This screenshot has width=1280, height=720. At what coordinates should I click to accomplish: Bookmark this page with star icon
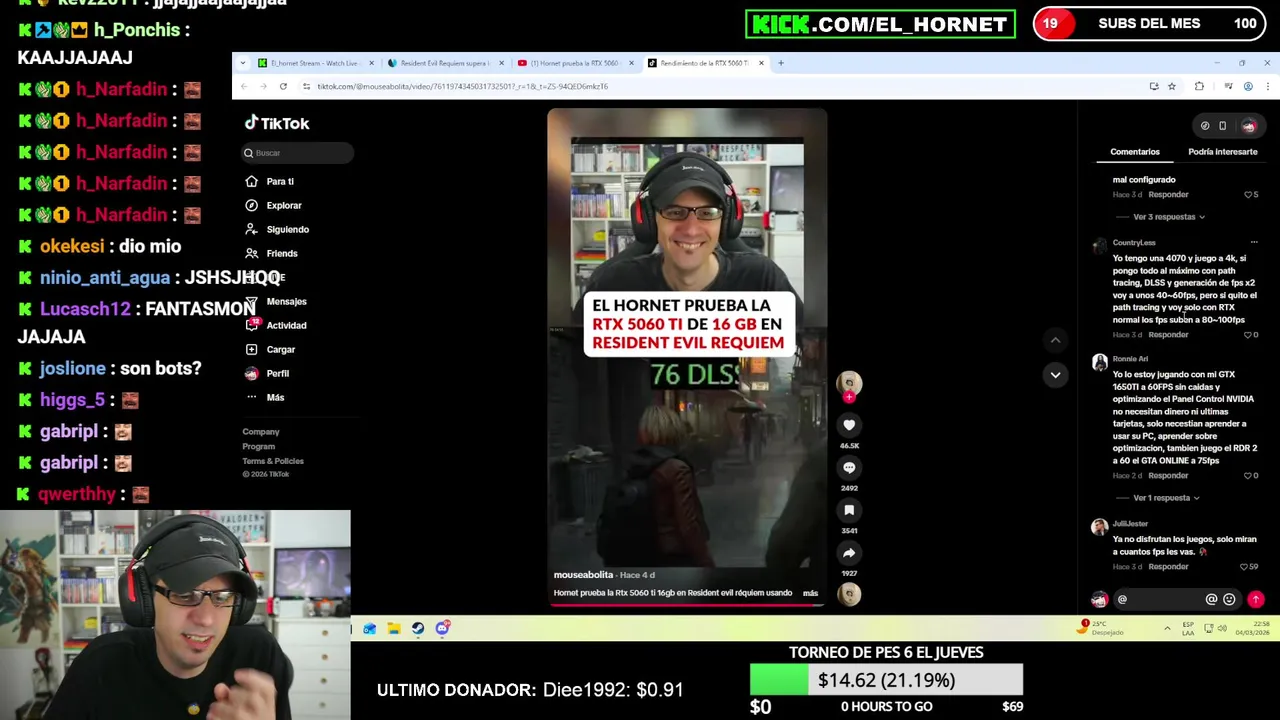1172,87
